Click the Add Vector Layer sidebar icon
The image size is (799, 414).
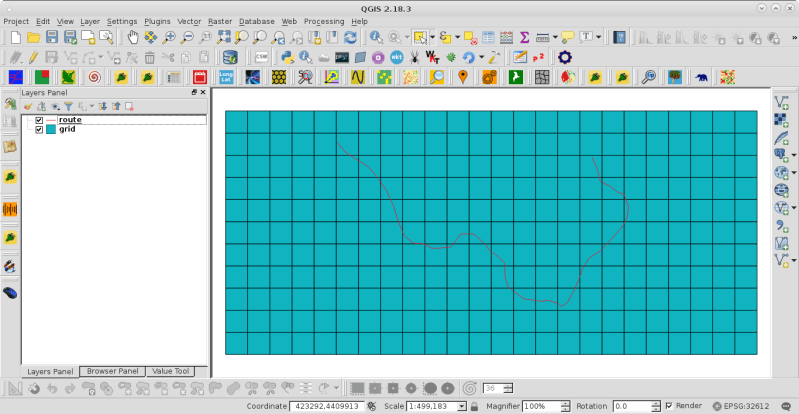[x=781, y=102]
